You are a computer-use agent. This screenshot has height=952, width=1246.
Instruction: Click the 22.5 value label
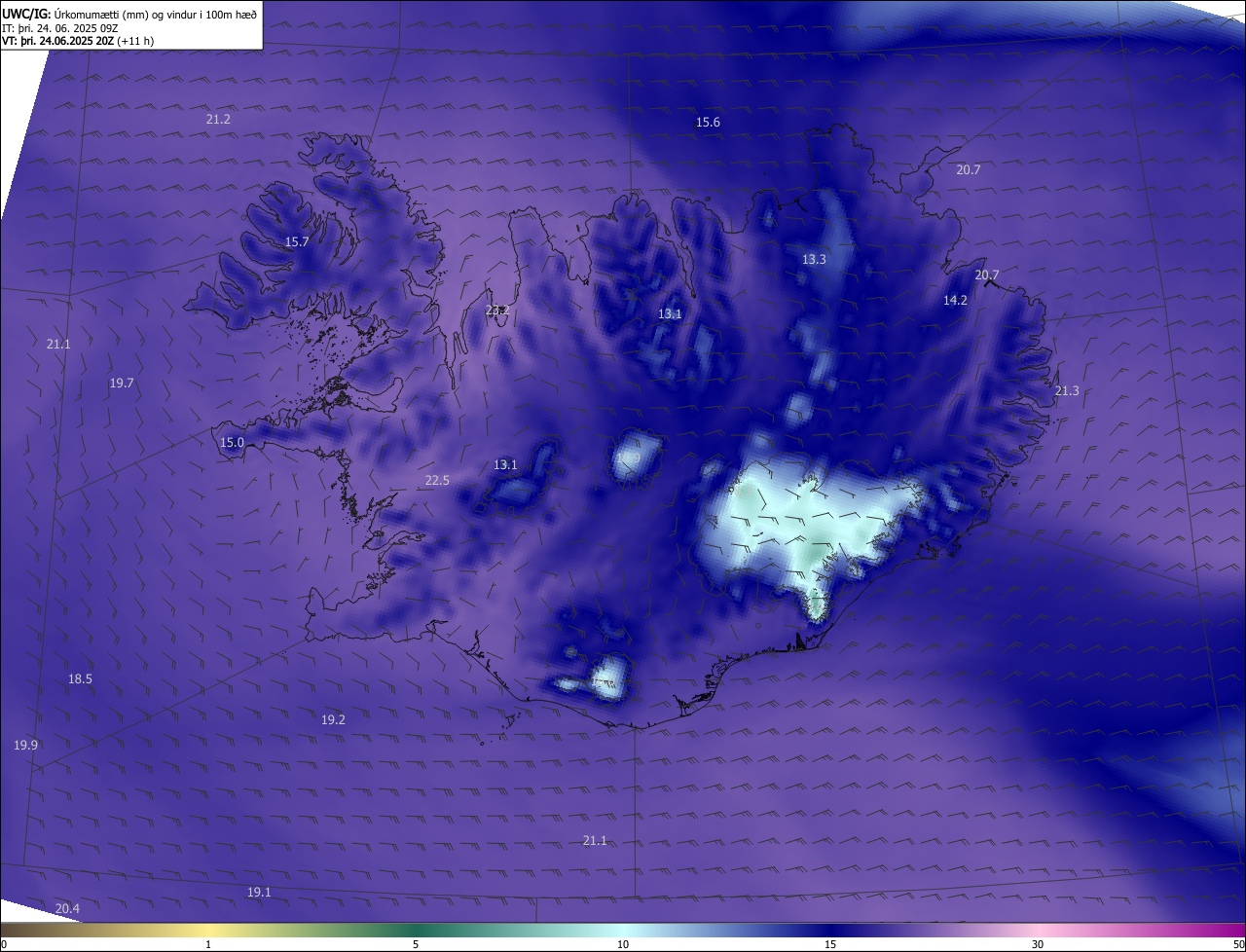point(437,480)
